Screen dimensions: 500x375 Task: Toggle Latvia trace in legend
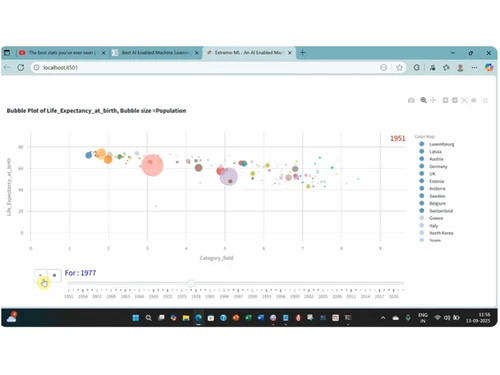click(x=430, y=151)
